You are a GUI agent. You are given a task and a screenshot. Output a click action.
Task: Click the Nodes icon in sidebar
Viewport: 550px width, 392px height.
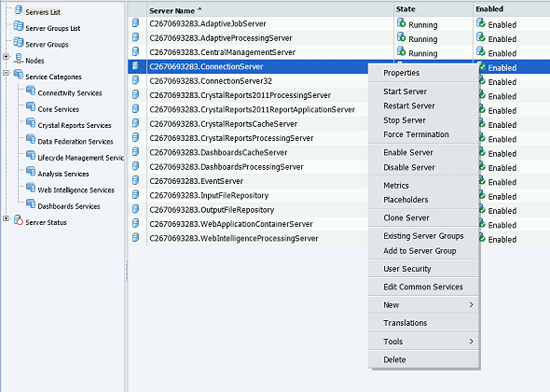[x=18, y=59]
